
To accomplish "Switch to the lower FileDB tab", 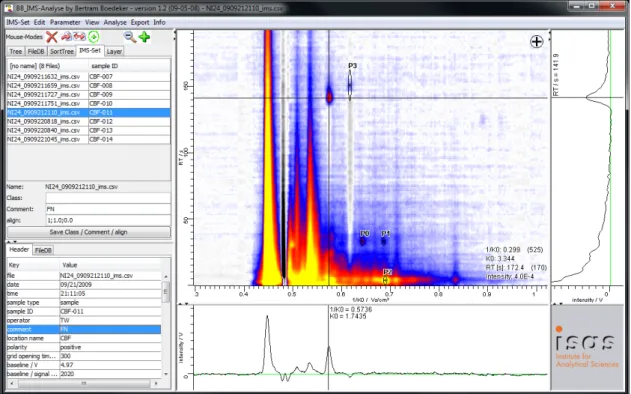I will click(43, 250).
